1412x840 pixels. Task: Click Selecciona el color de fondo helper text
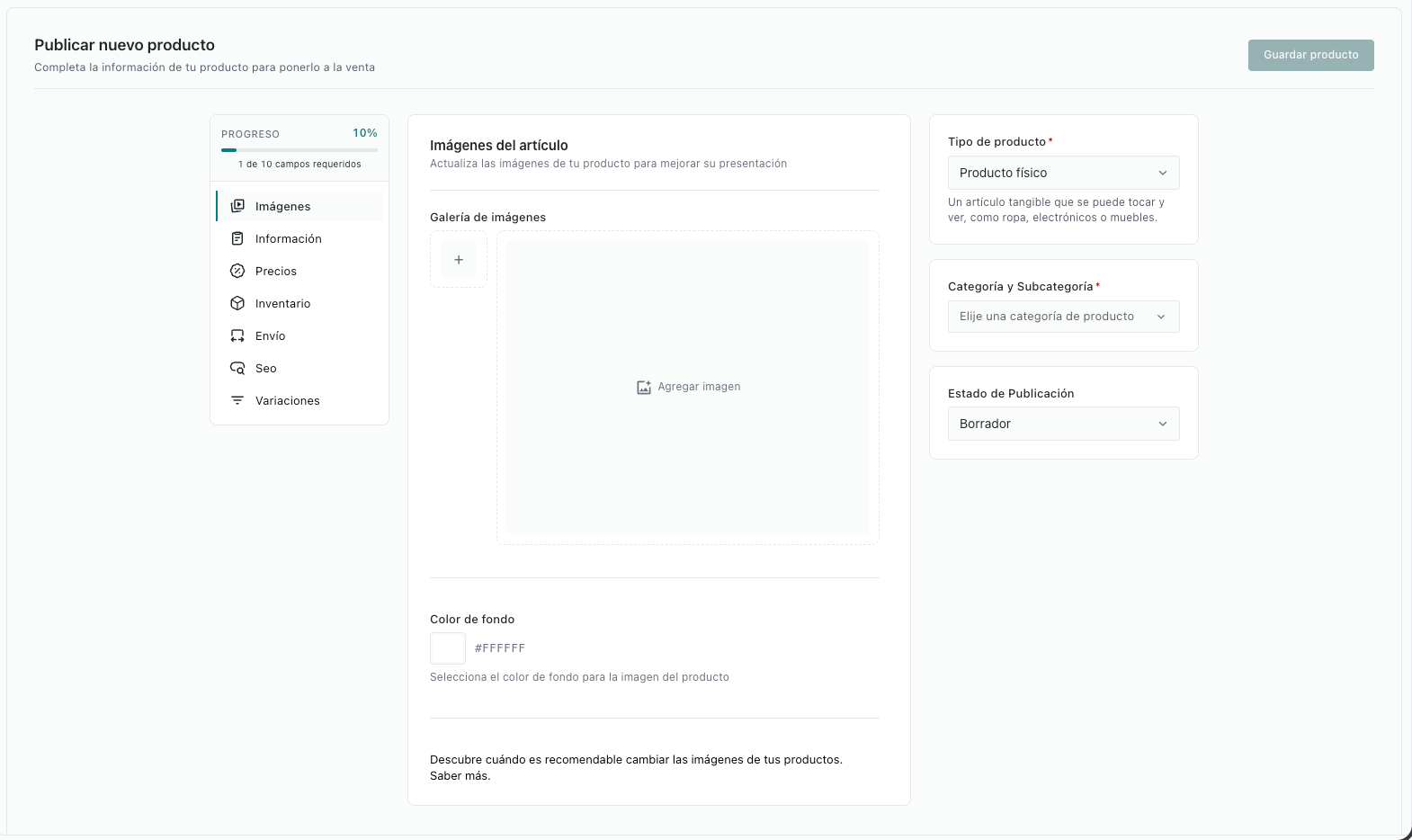(579, 677)
